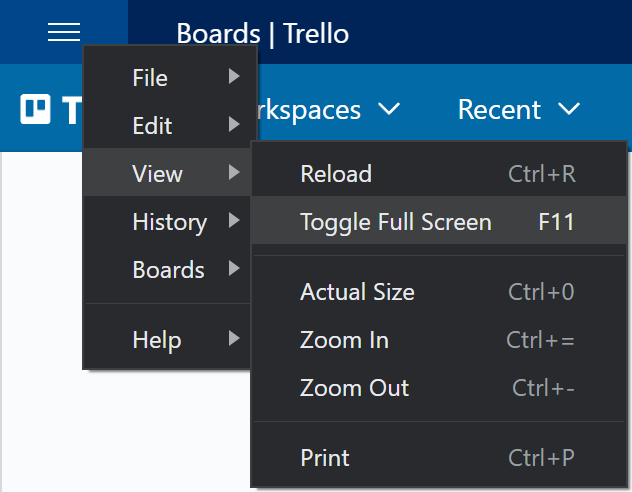Click the Boards submenu arrow
The height and width of the screenshot is (492, 632).
pos(234,269)
